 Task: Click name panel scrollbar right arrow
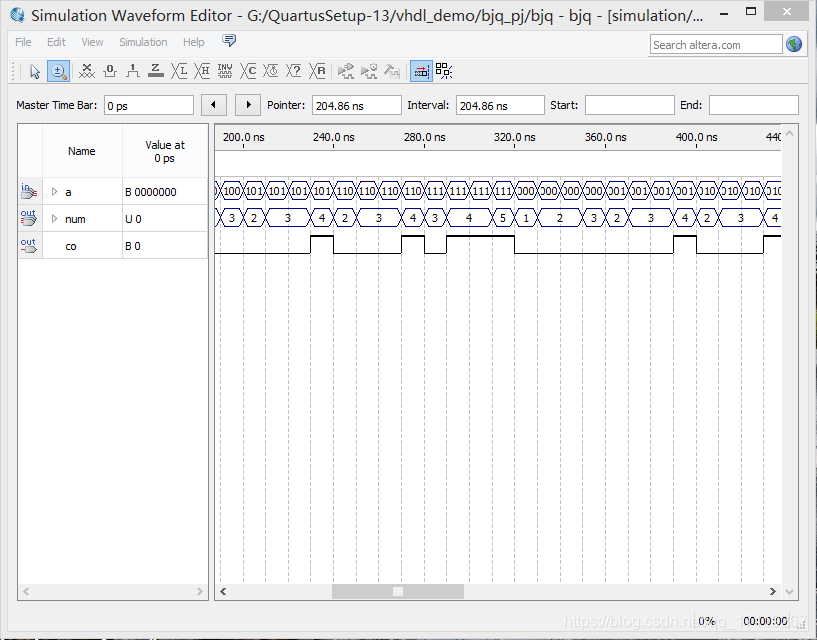(200, 591)
